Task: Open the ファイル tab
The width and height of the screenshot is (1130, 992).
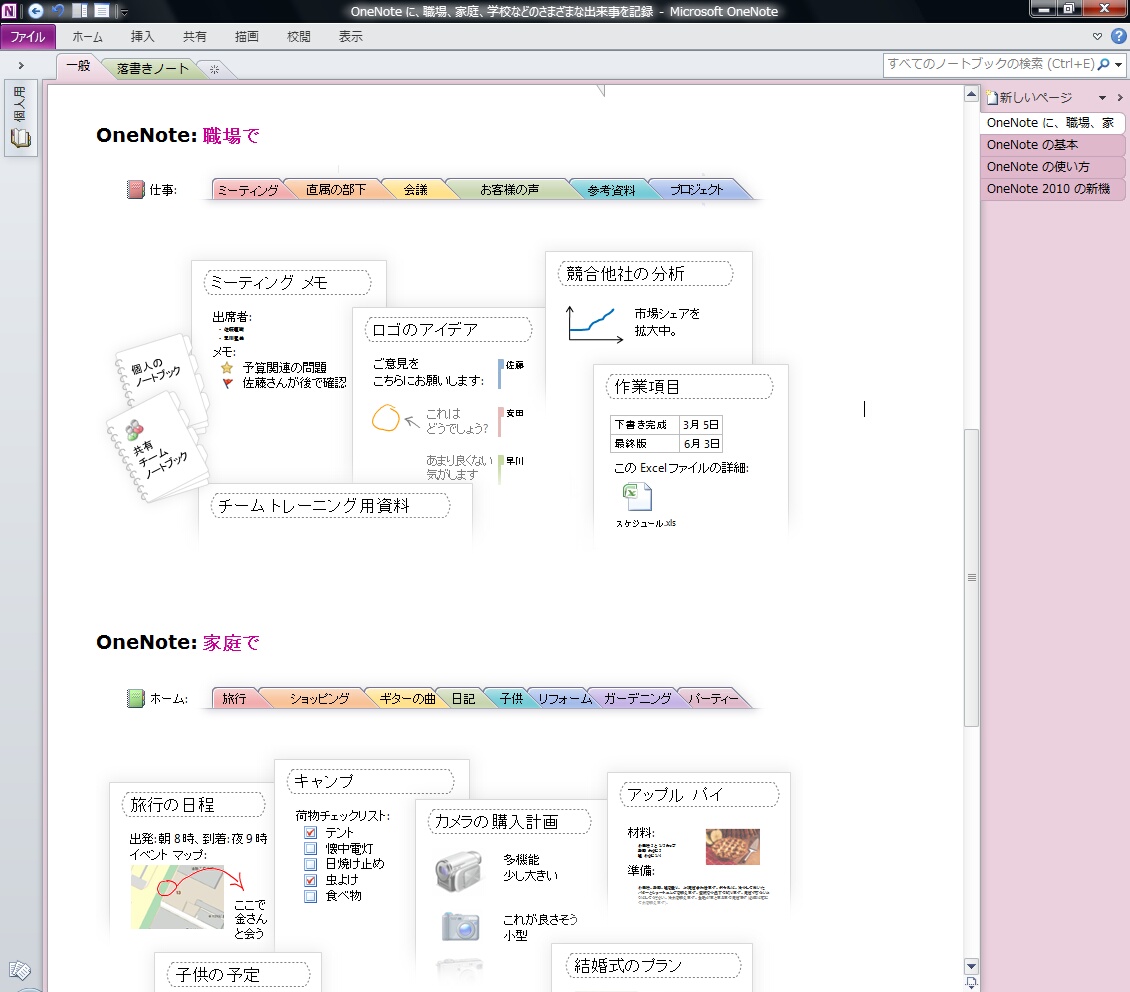Action: [27, 37]
